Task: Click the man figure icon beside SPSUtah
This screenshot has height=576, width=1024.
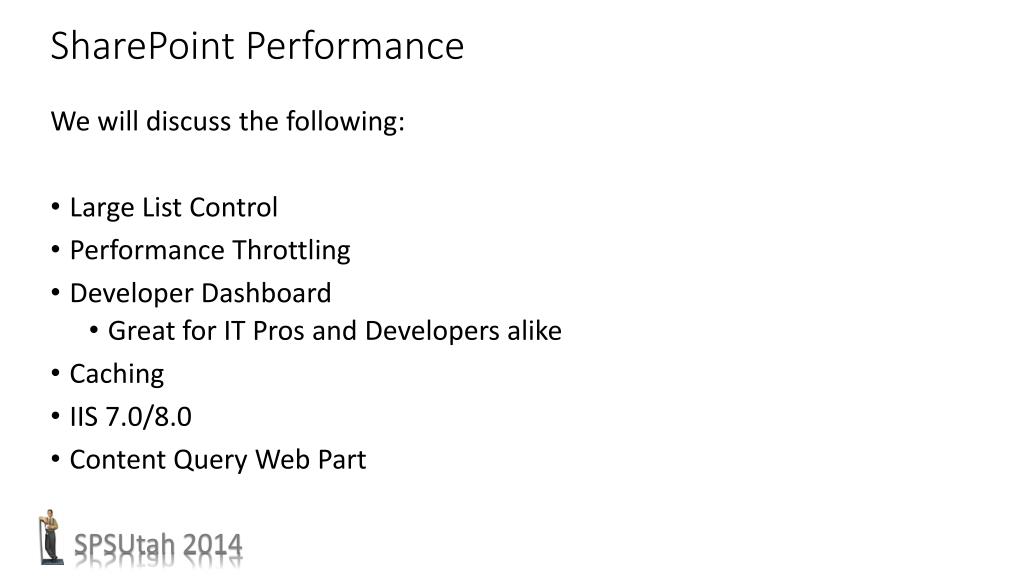Action: point(50,537)
